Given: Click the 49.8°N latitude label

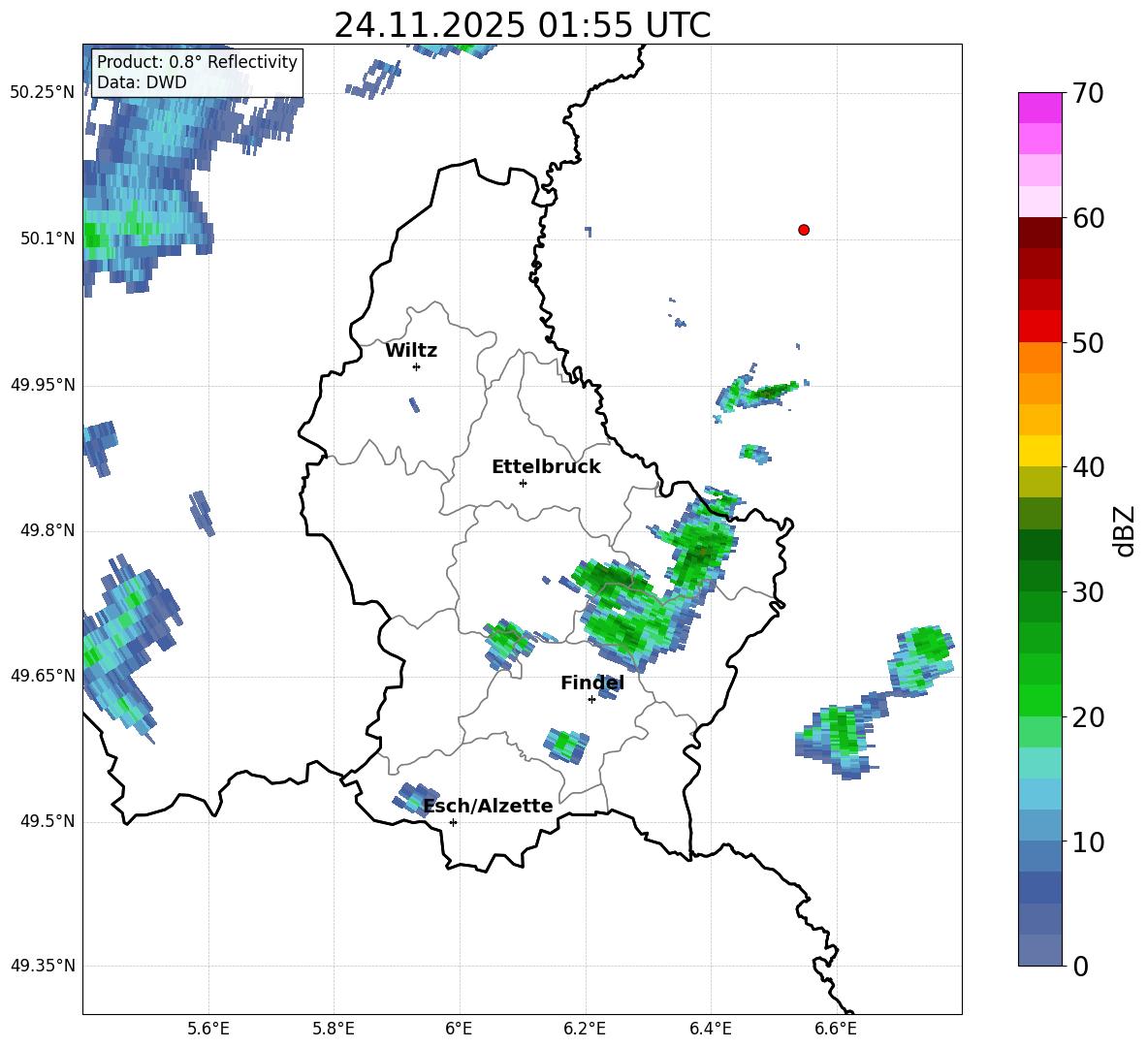Looking at the screenshot, I should click(48, 530).
